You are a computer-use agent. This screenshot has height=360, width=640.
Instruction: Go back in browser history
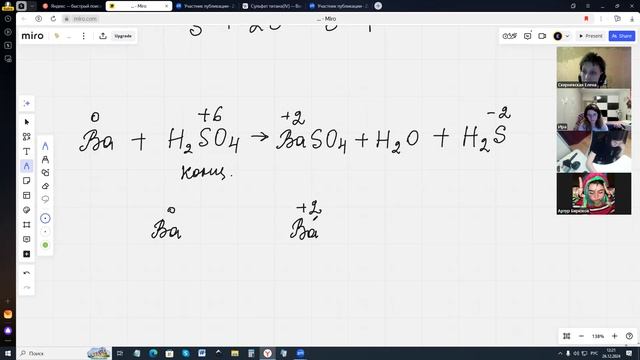[x=24, y=19]
